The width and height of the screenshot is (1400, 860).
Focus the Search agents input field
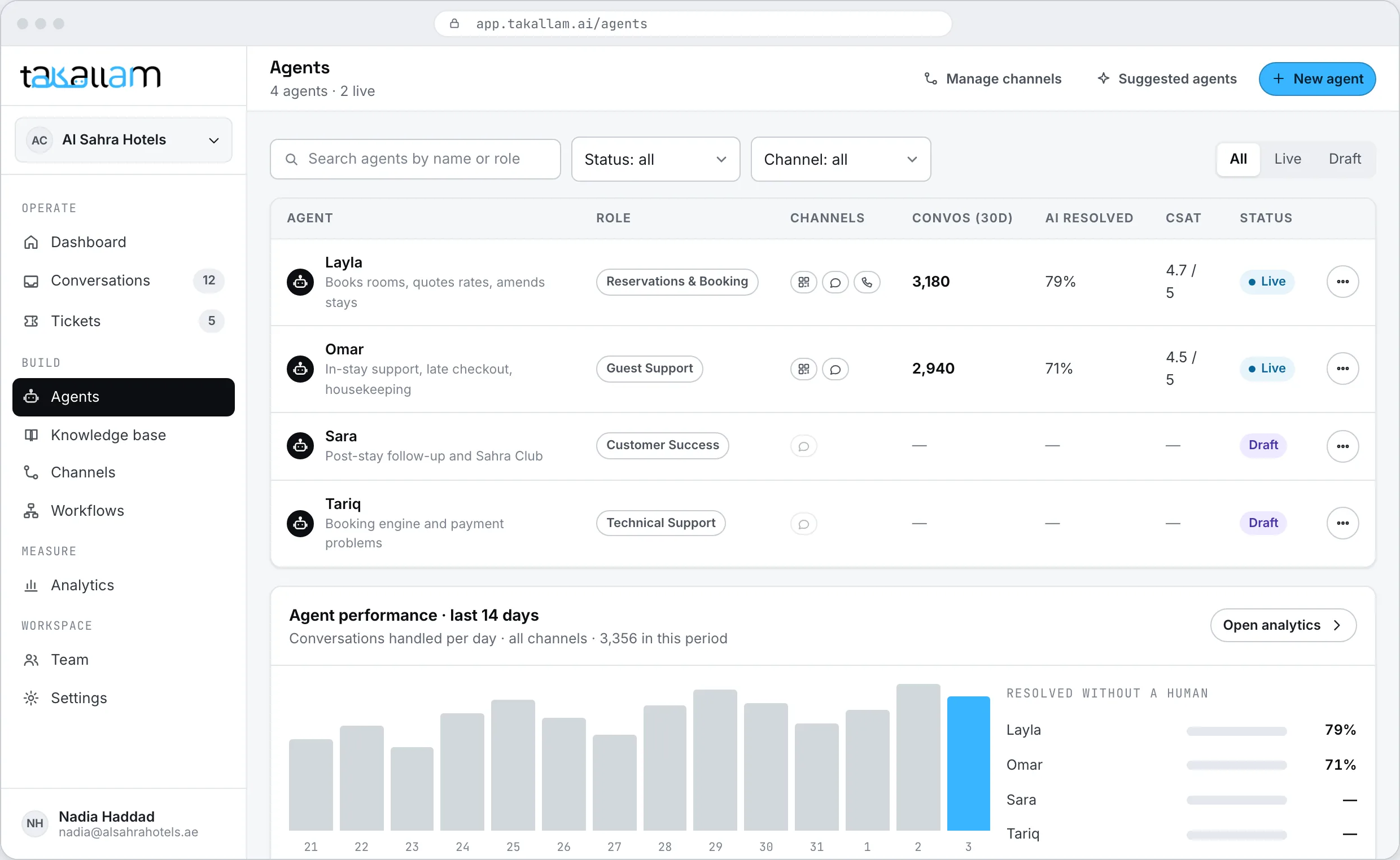click(x=415, y=159)
